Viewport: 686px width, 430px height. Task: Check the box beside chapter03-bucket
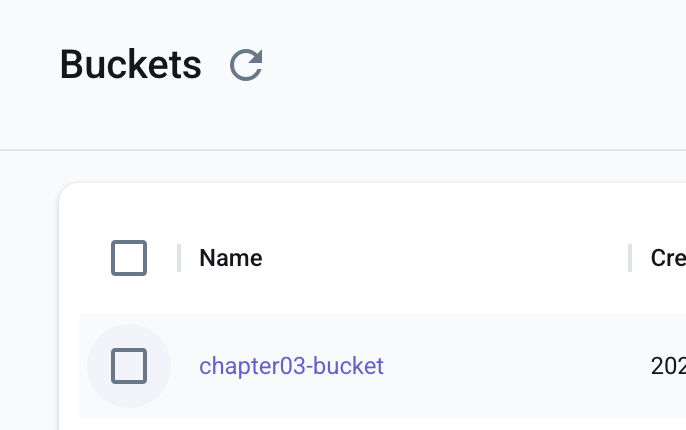pos(129,366)
